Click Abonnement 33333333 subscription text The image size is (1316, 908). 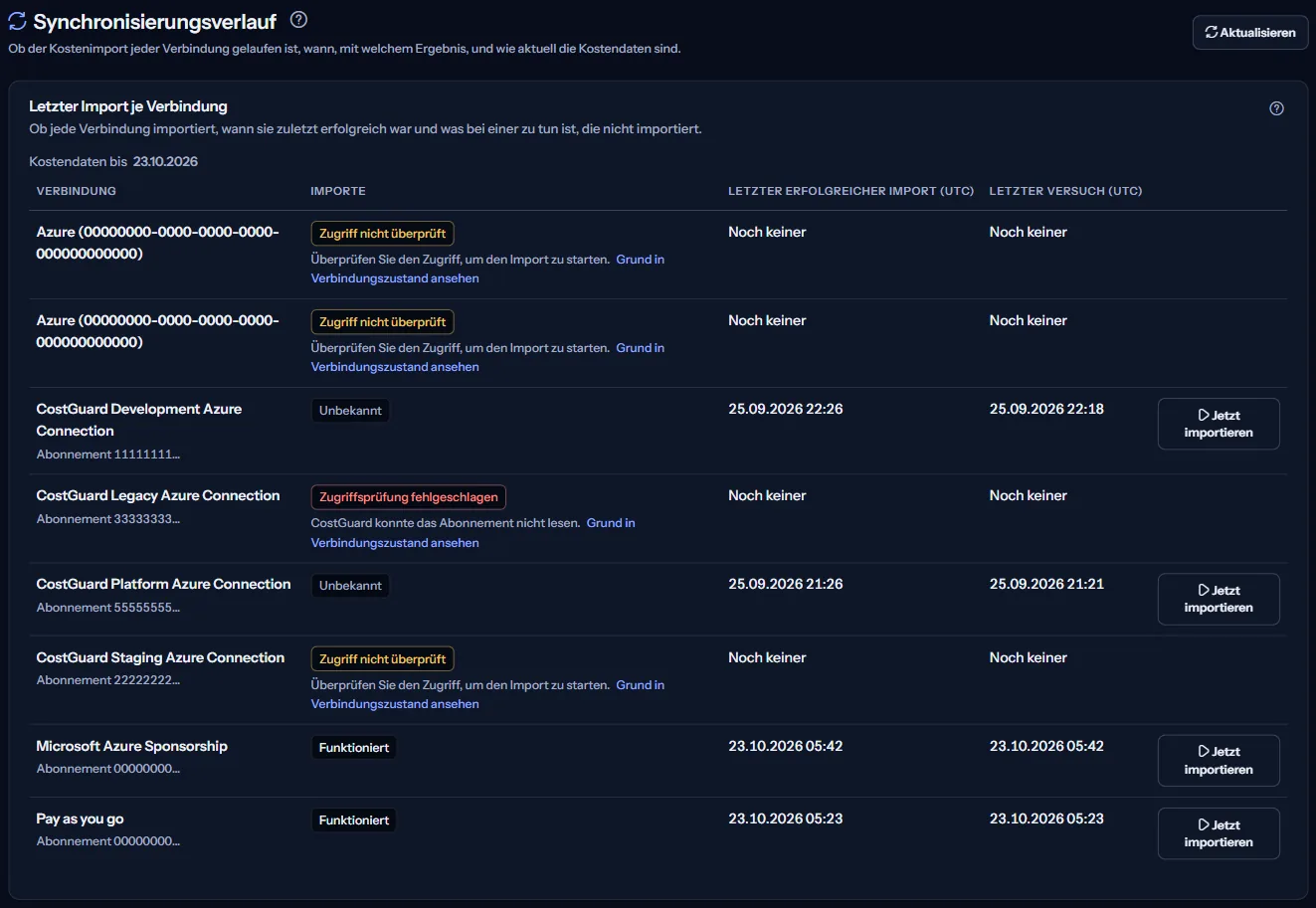(108, 519)
